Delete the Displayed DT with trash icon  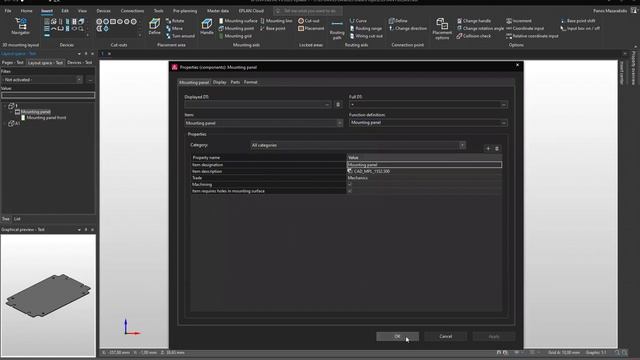point(338,104)
